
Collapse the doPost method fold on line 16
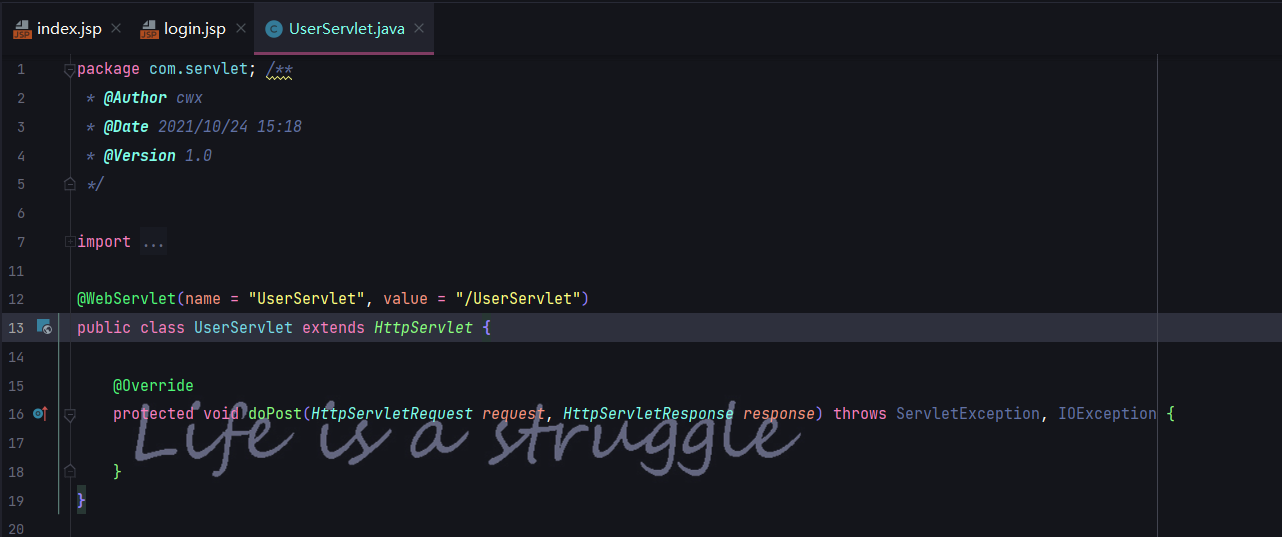point(69,414)
